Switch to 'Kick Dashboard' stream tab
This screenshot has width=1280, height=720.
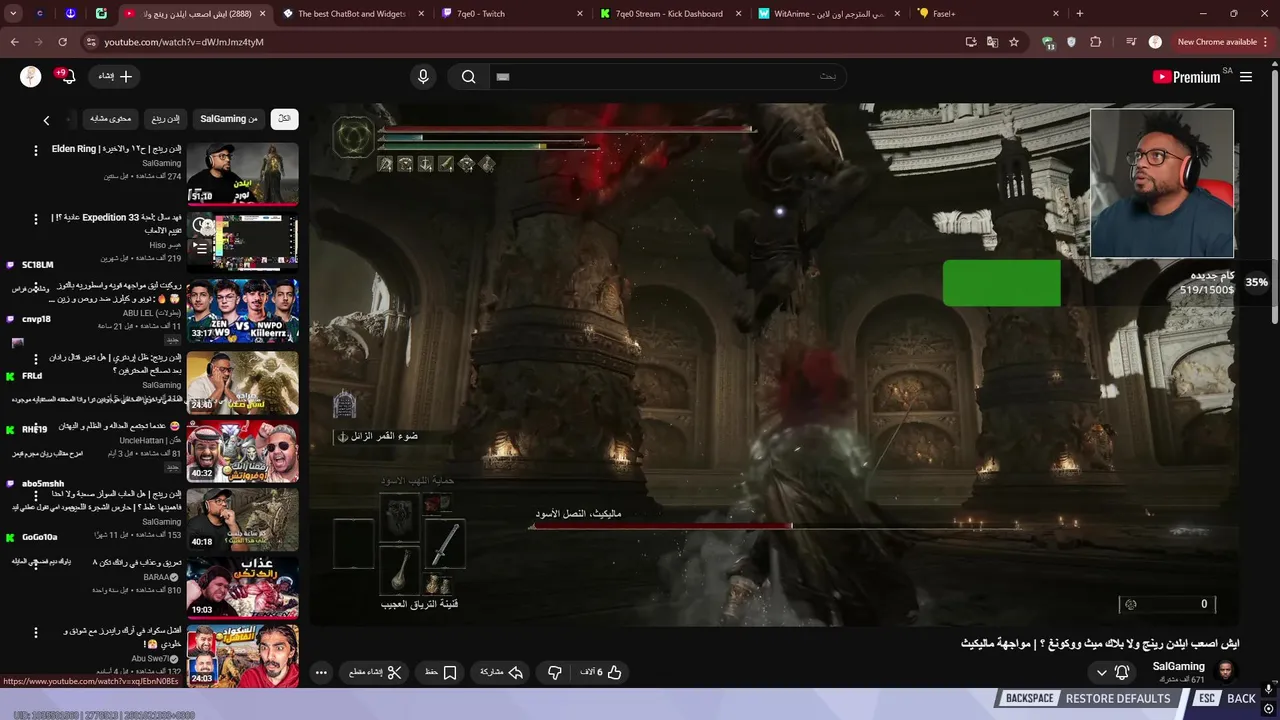click(x=672, y=14)
